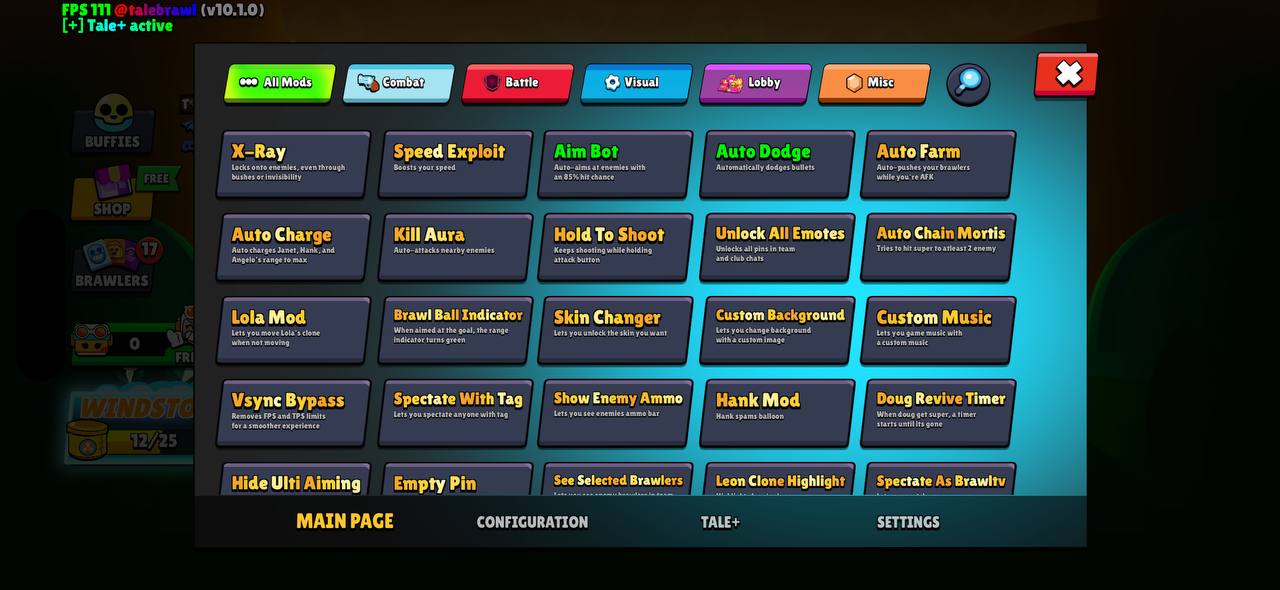Select the See Selected Brawlers card
Viewport: 1280px width, 590px height.
point(616,480)
